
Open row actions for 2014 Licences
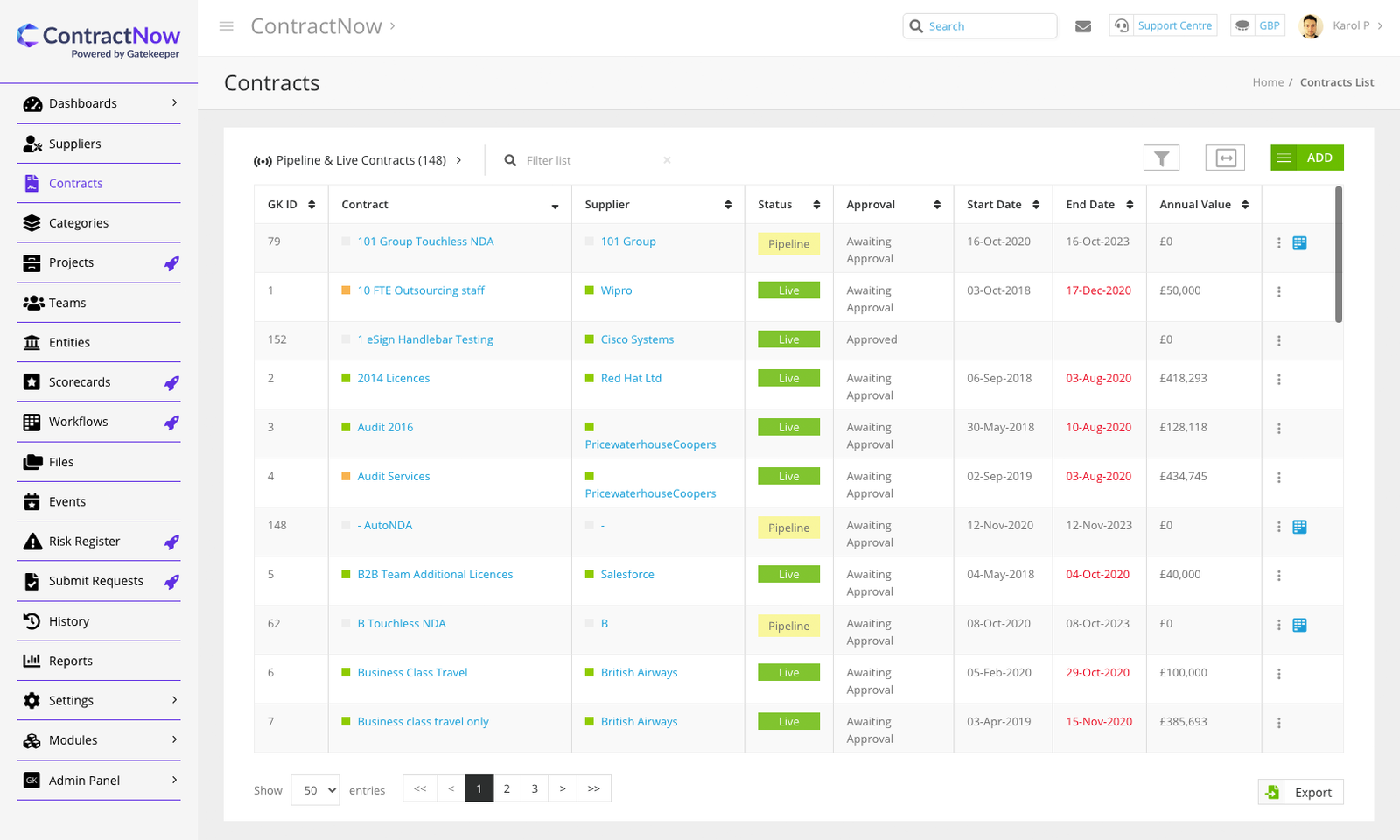[x=1278, y=379]
